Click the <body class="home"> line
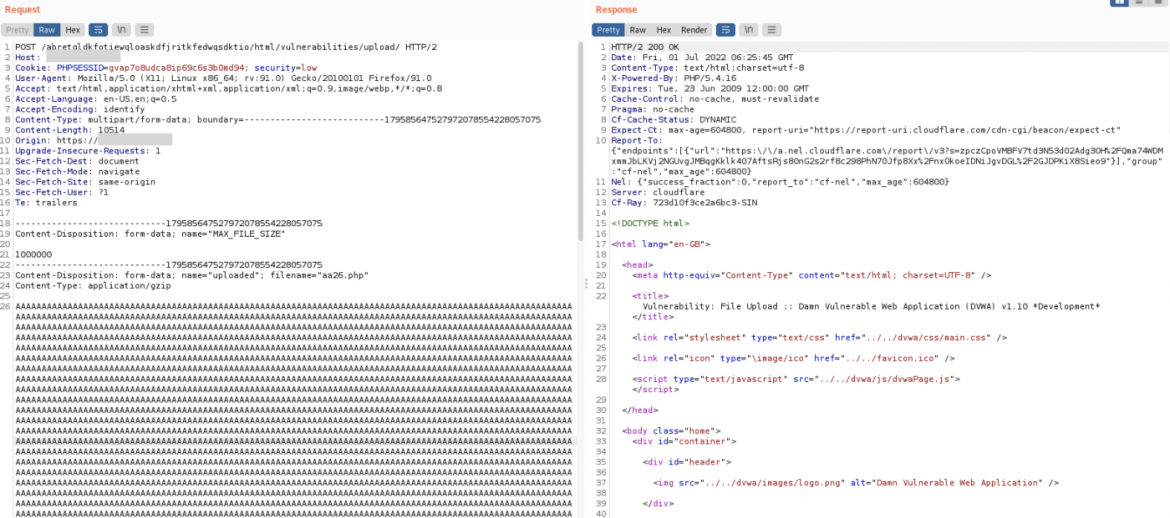 point(672,431)
